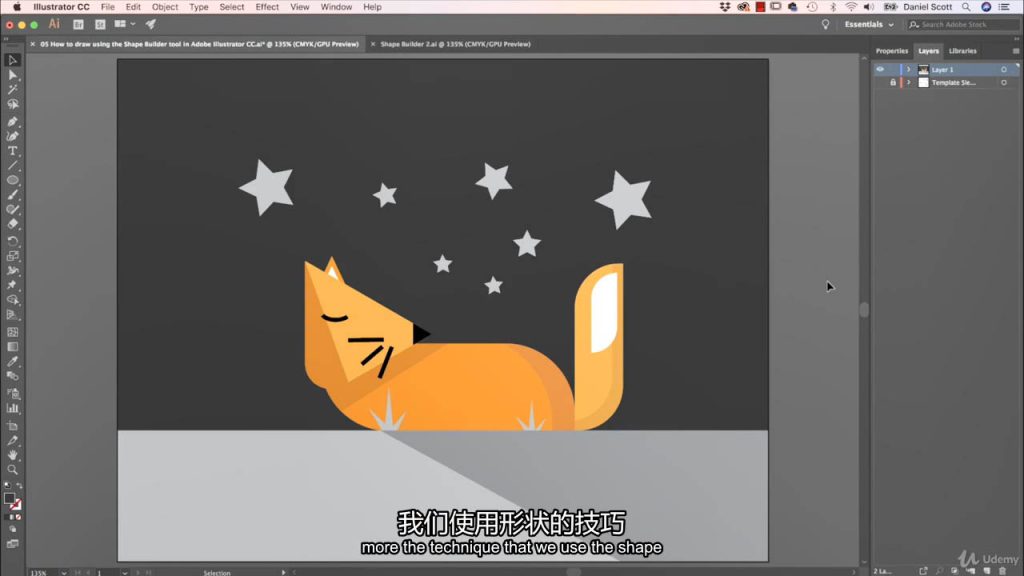Select the Line Segment tool
This screenshot has height=576, width=1024.
click(12, 165)
